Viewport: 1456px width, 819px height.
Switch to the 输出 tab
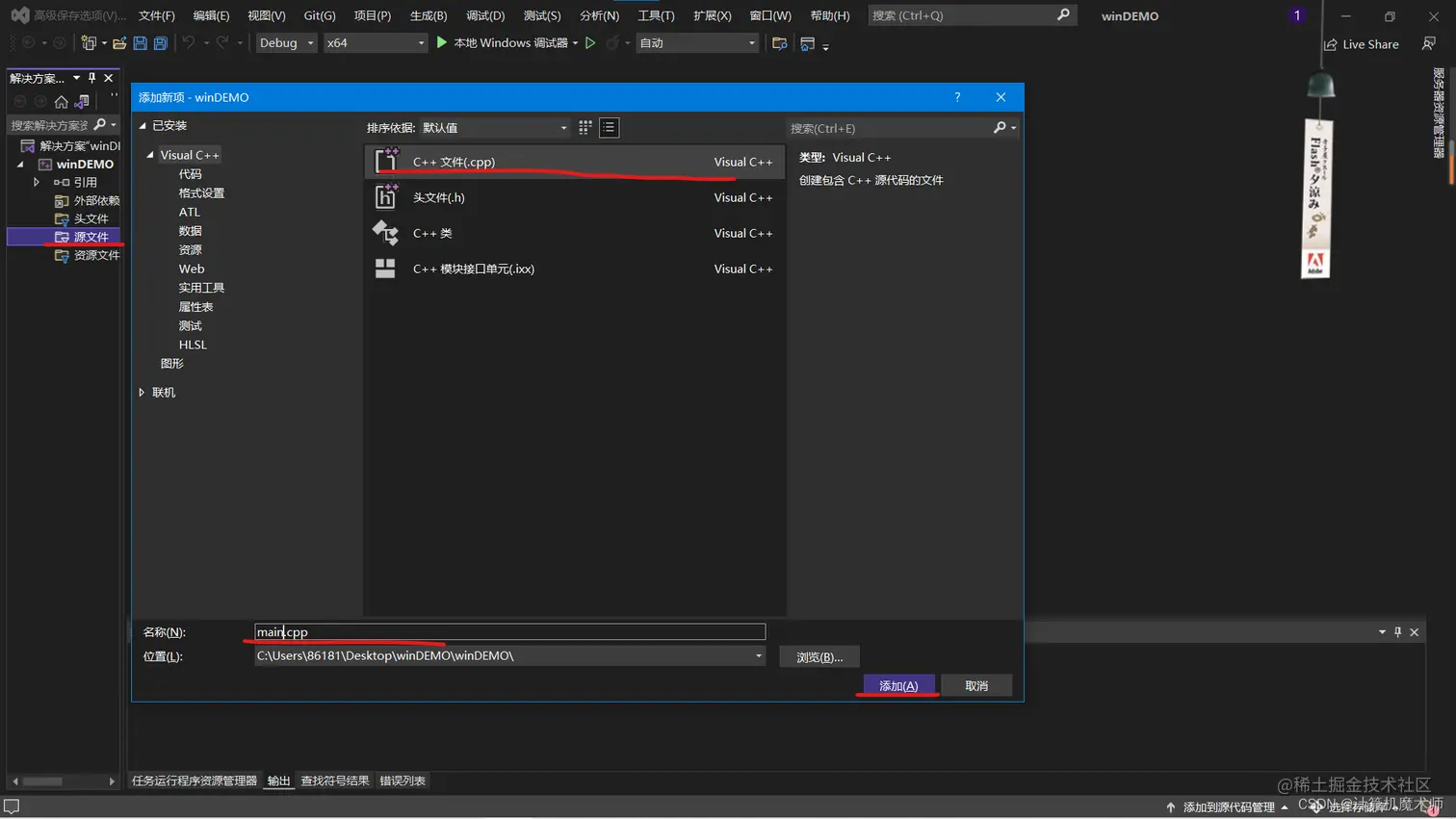[279, 781]
